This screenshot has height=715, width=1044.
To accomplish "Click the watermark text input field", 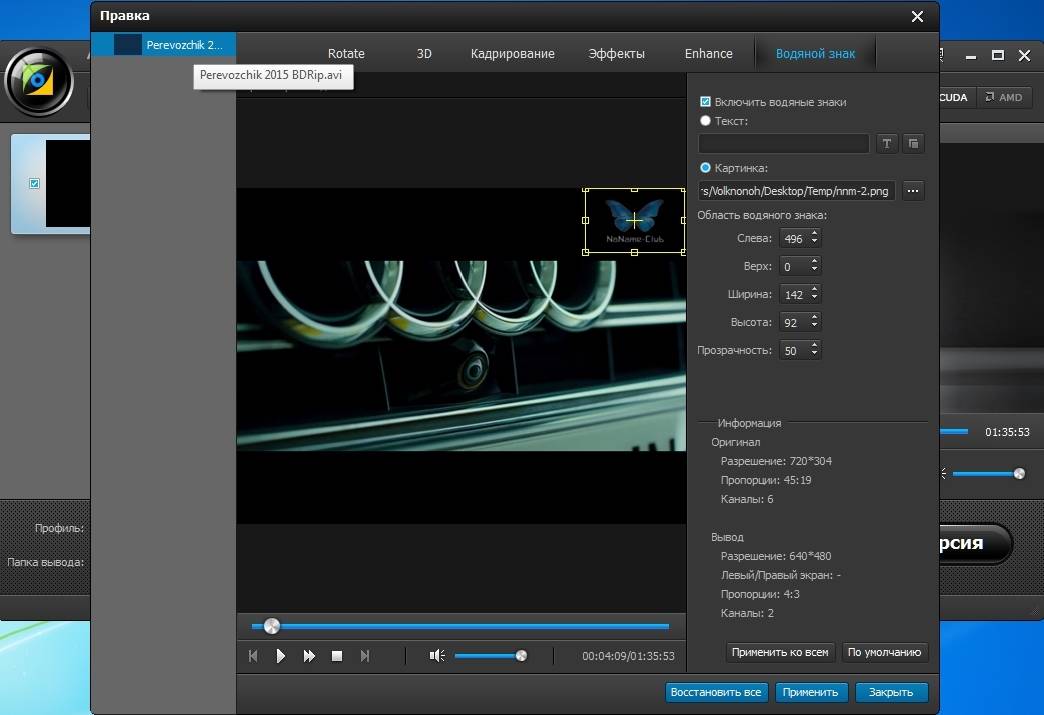I will [784, 143].
